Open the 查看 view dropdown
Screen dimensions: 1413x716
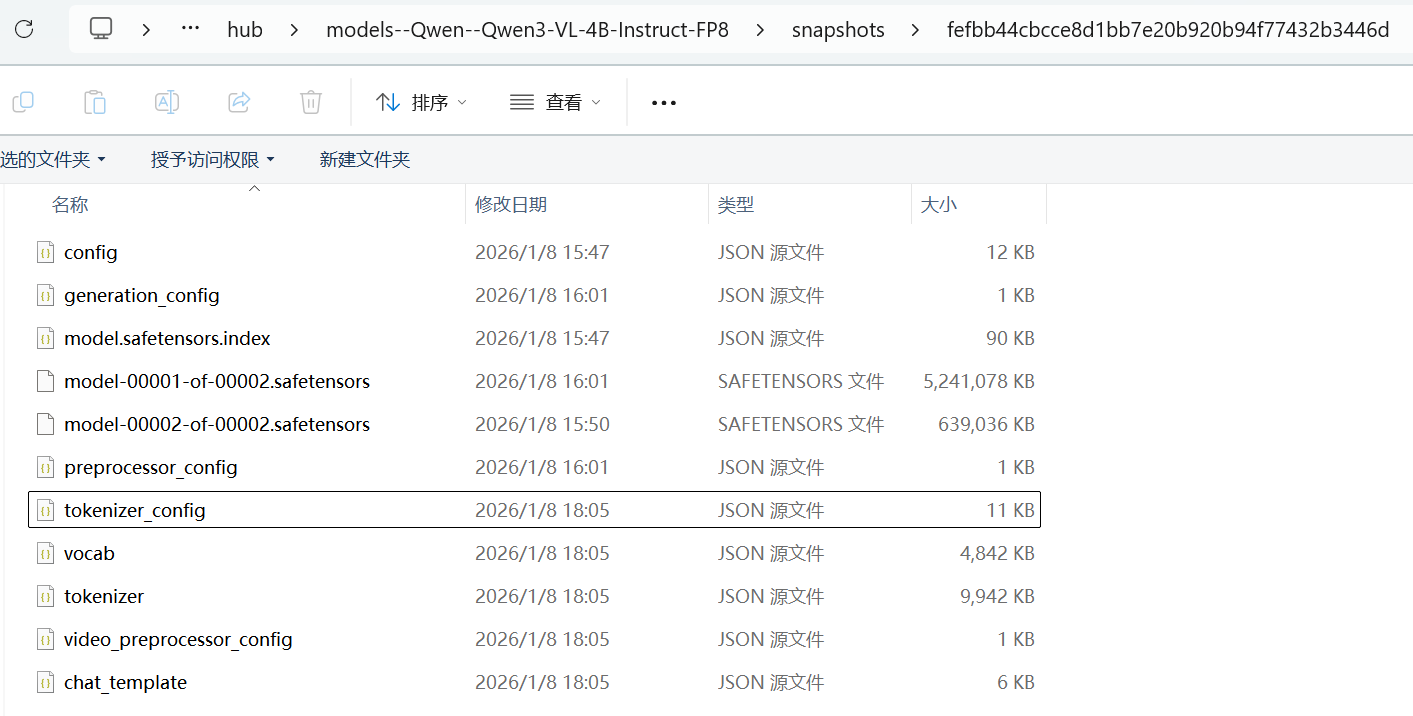click(556, 102)
